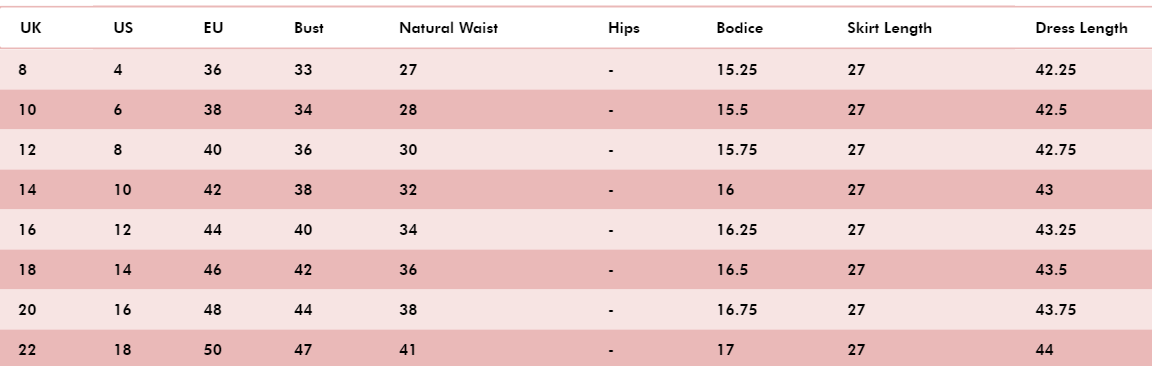The height and width of the screenshot is (366, 1152).
Task: Click dress length 42.25 cell
Action: click(1056, 70)
